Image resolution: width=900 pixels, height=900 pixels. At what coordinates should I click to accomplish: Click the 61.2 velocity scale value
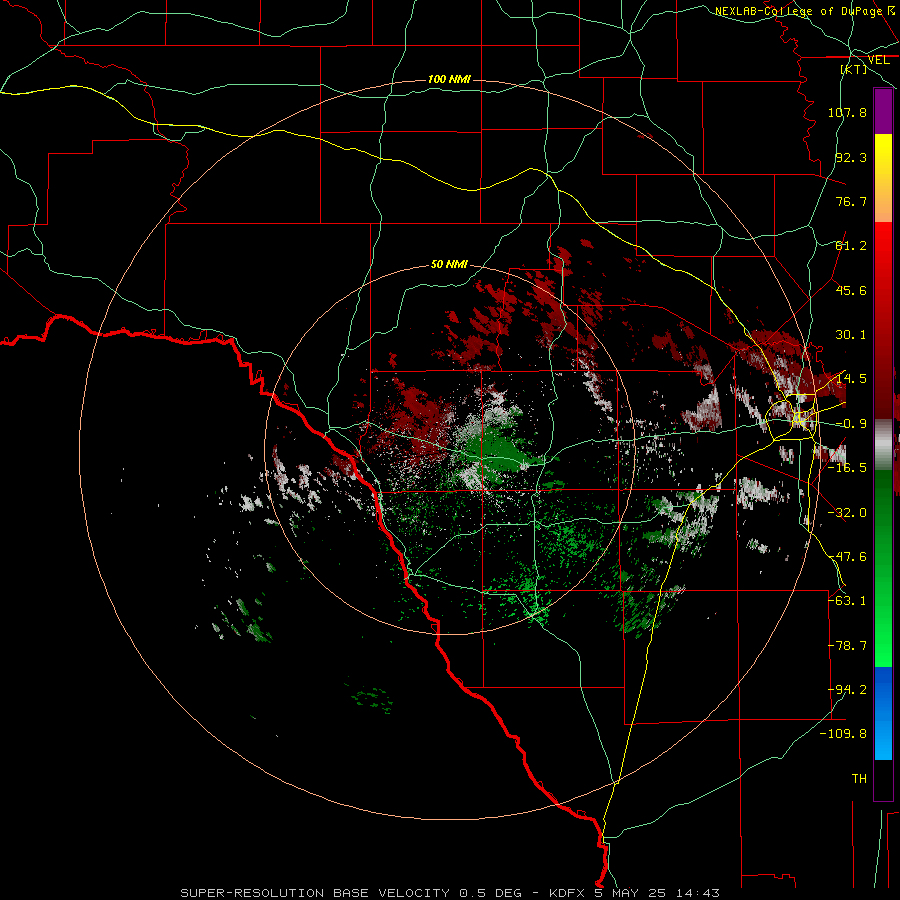[x=851, y=246]
